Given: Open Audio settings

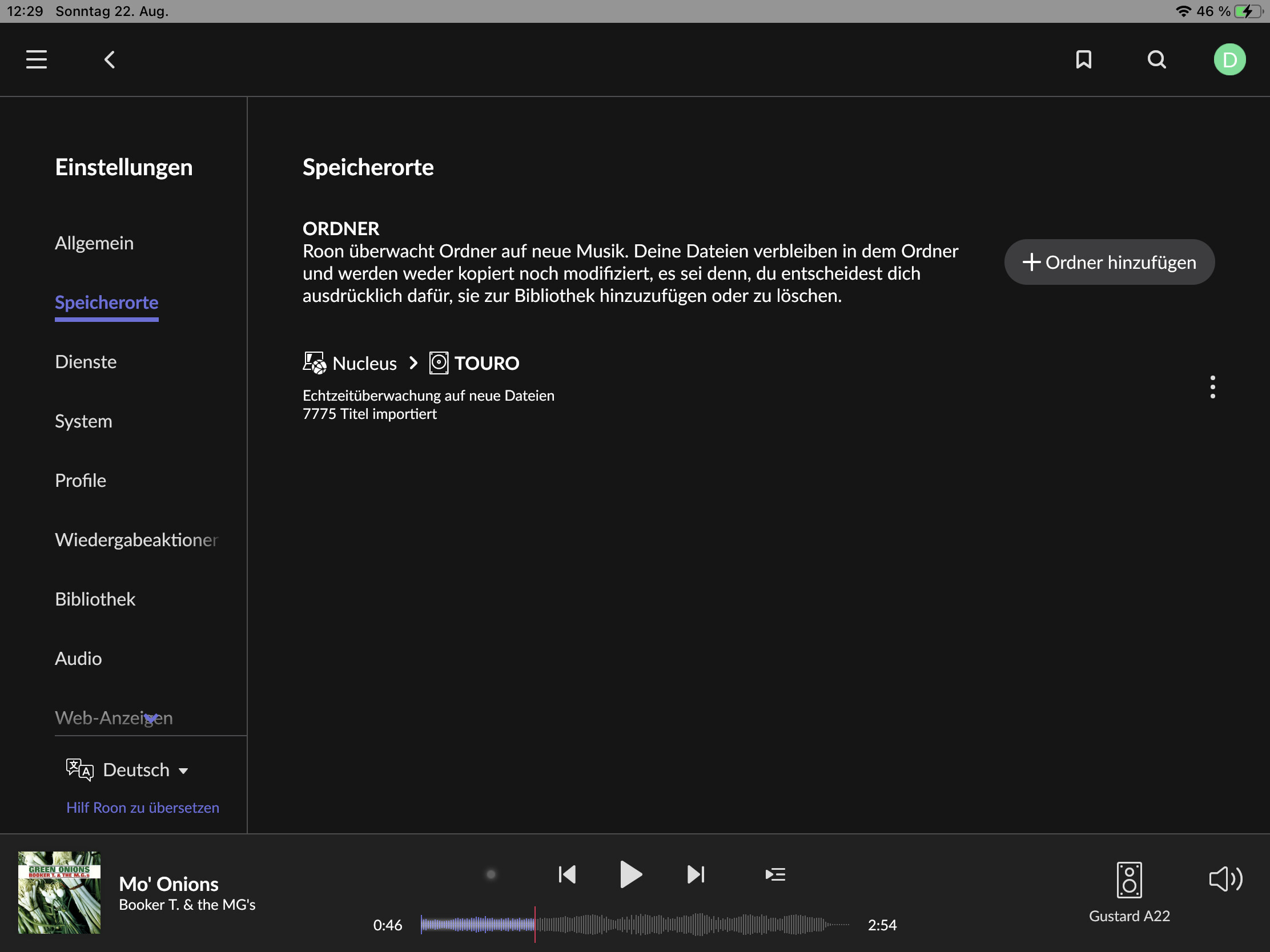Looking at the screenshot, I should 78,658.
